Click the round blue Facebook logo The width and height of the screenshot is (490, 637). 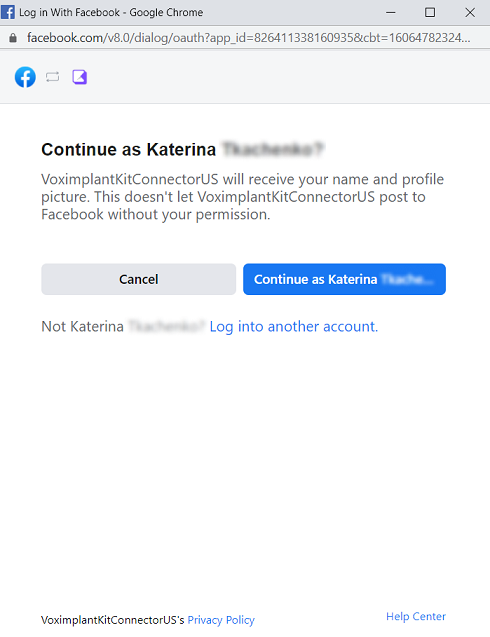25,77
